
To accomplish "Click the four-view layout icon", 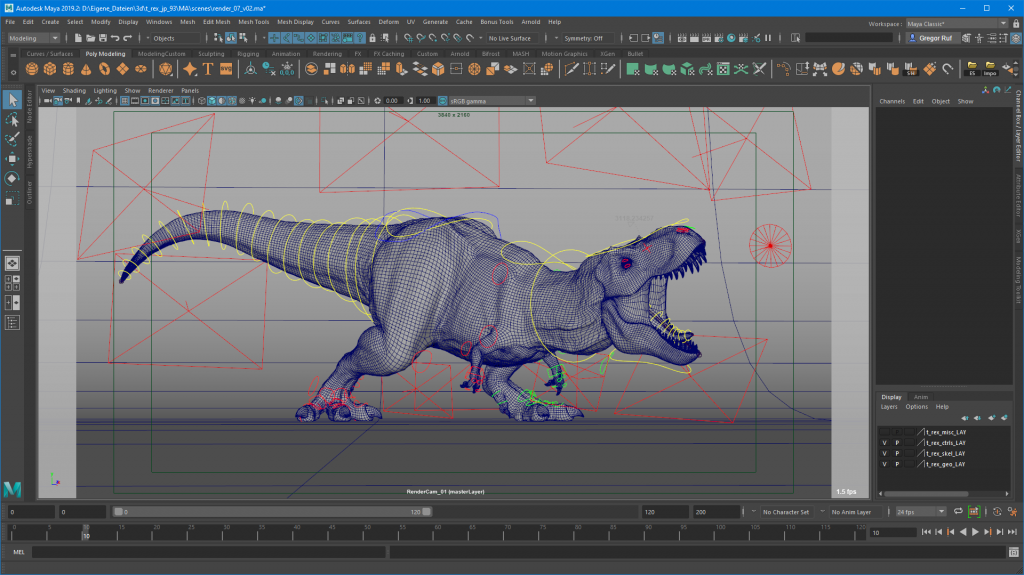I will [12, 283].
